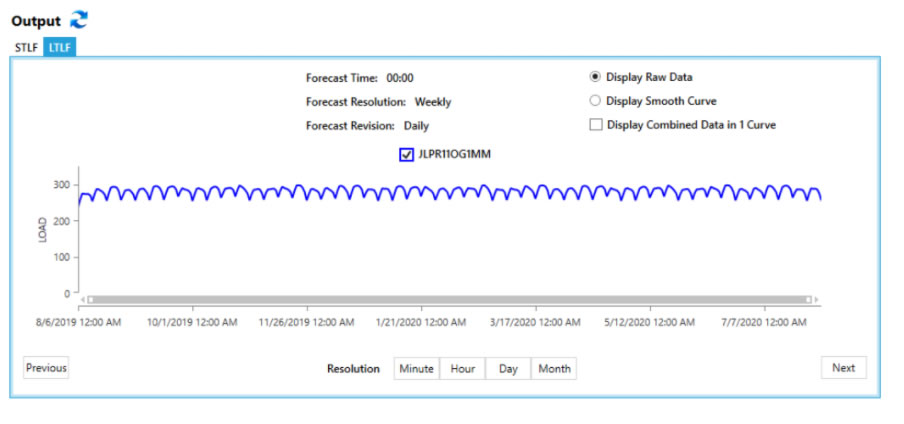Screen dimensions: 904x424
Task: Click the left arrow of the chart scrollbar
Action: coord(84,299)
